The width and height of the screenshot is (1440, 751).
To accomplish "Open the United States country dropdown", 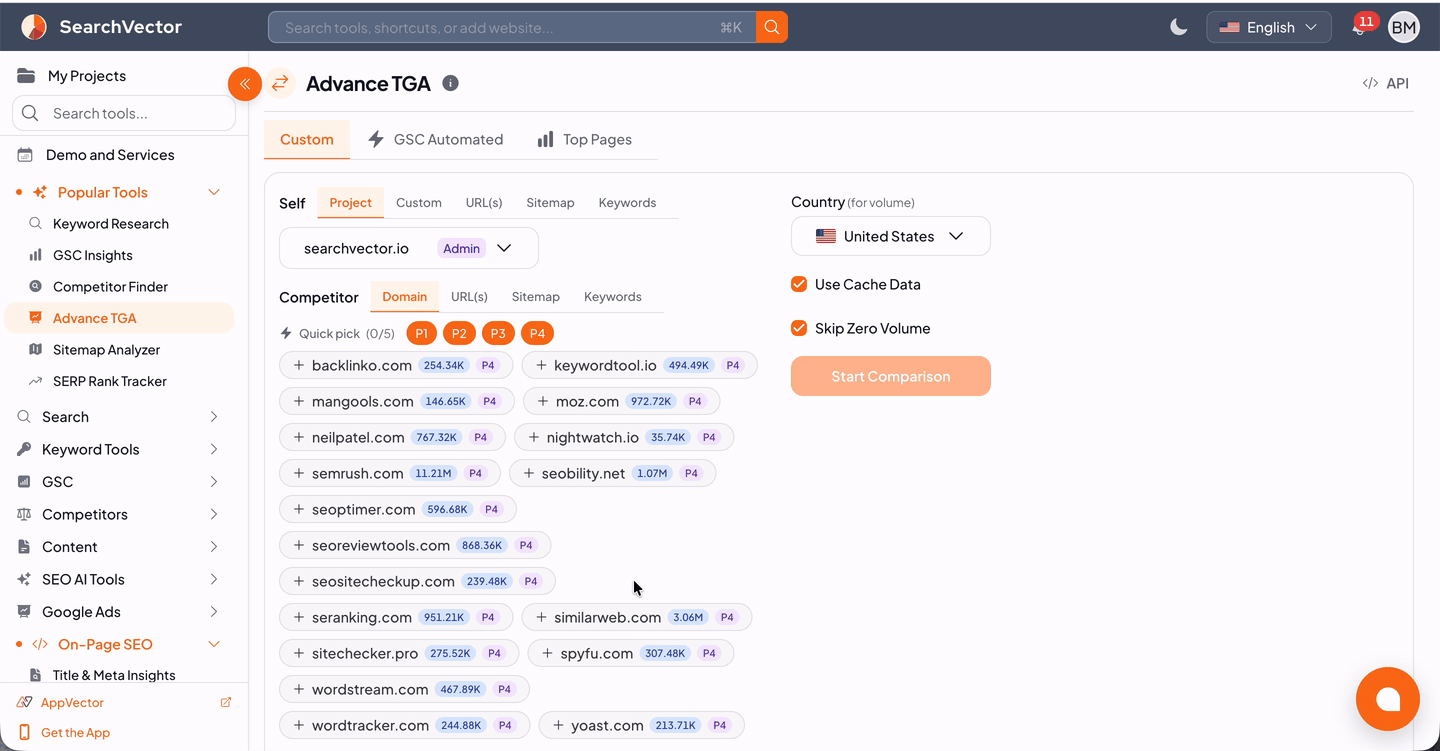I will [891, 236].
